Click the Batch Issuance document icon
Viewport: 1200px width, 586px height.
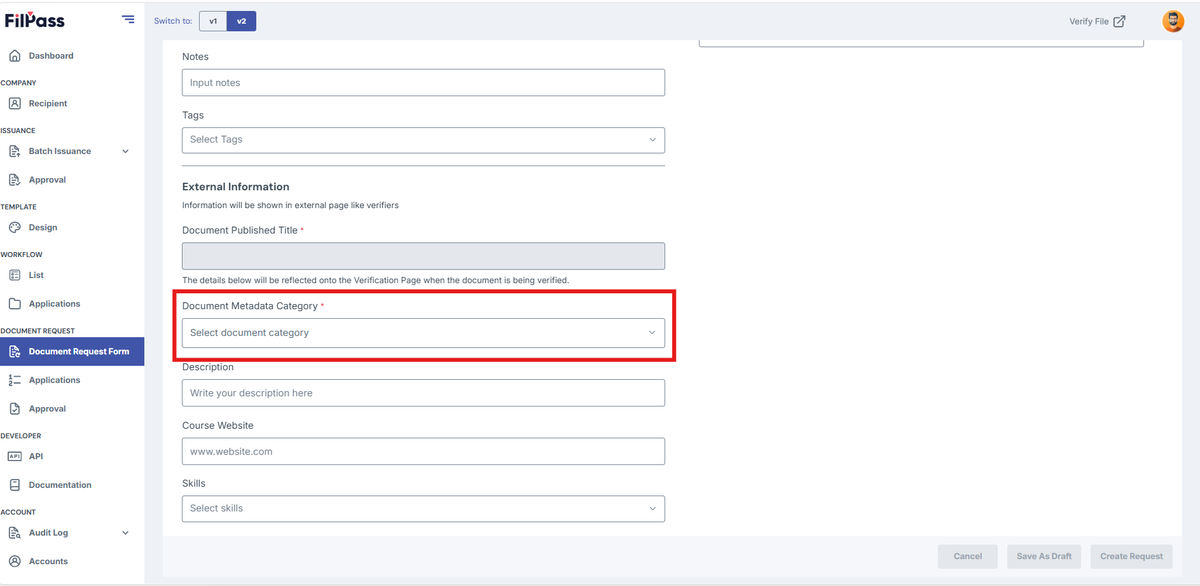(x=14, y=151)
